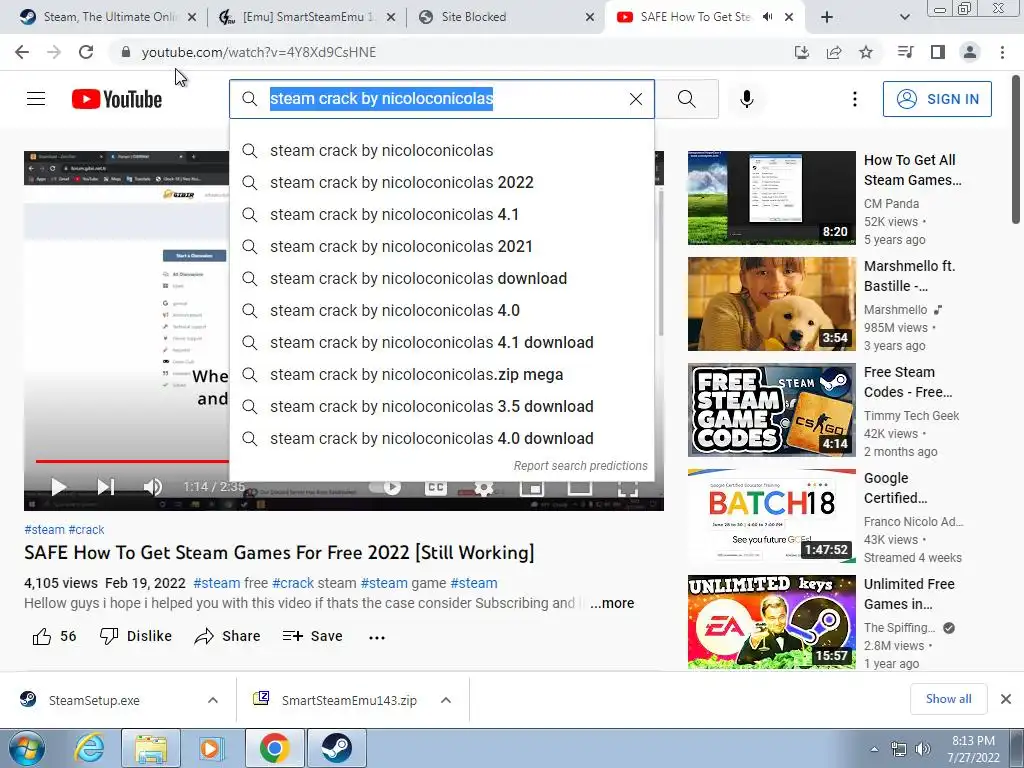Mute the YouTube tab audio icon
Screen dimensions: 1024x768
768,17
